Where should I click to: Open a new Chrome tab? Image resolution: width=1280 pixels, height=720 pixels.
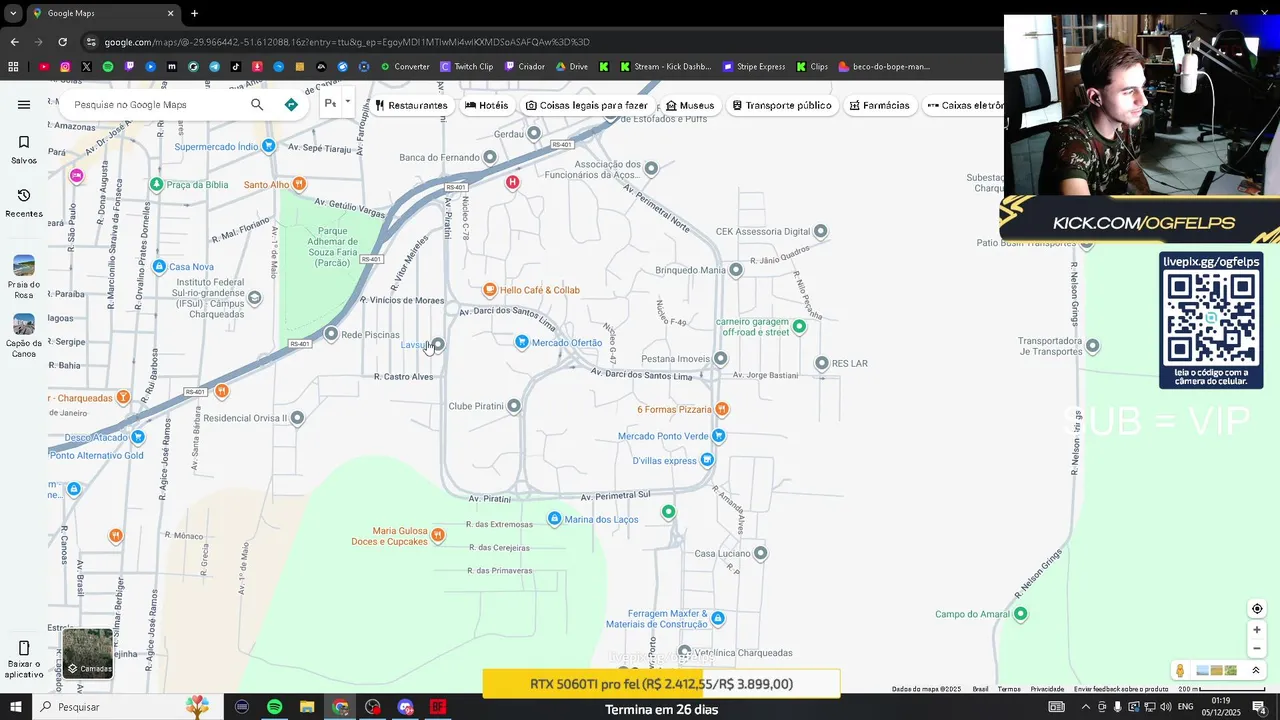point(194,13)
